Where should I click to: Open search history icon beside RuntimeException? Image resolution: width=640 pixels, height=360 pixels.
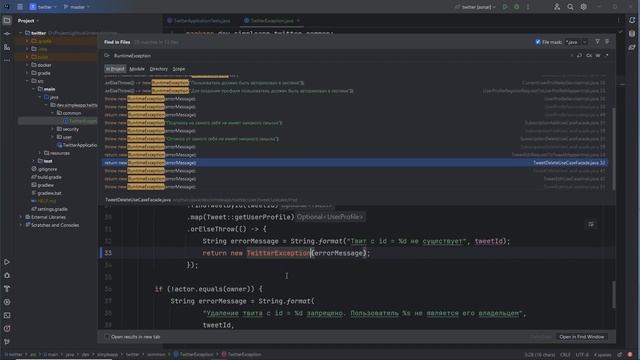click(x=107, y=56)
